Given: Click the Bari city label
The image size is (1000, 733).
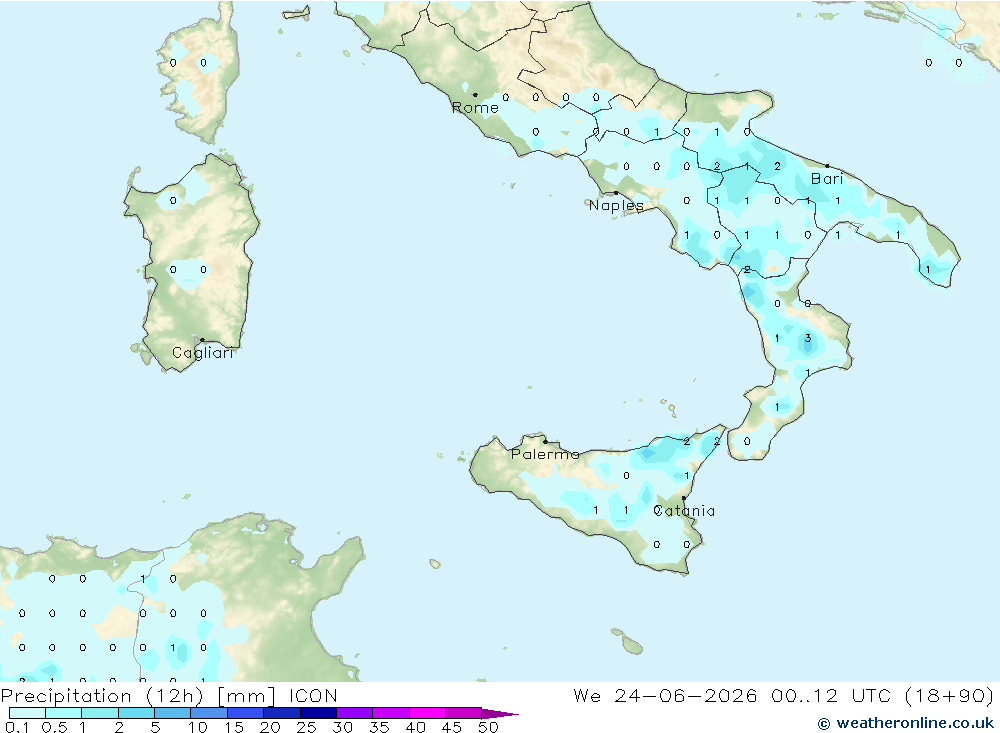Looking at the screenshot, I should tap(827, 179).
